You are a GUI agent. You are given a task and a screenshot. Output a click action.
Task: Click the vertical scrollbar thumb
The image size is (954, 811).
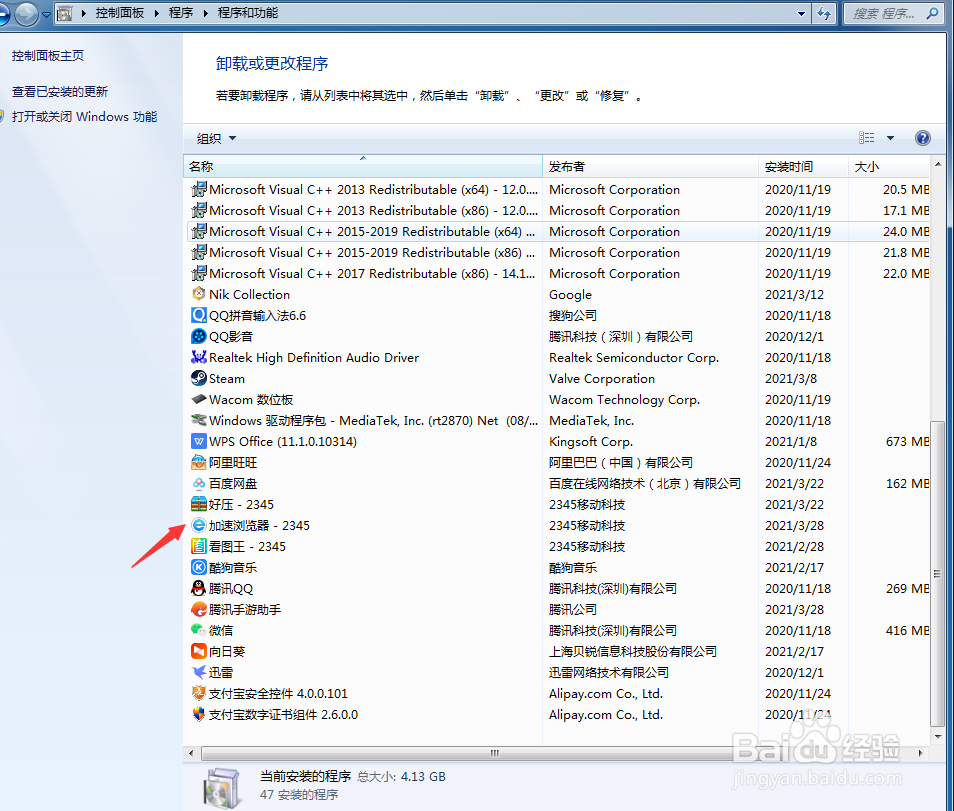click(938, 573)
